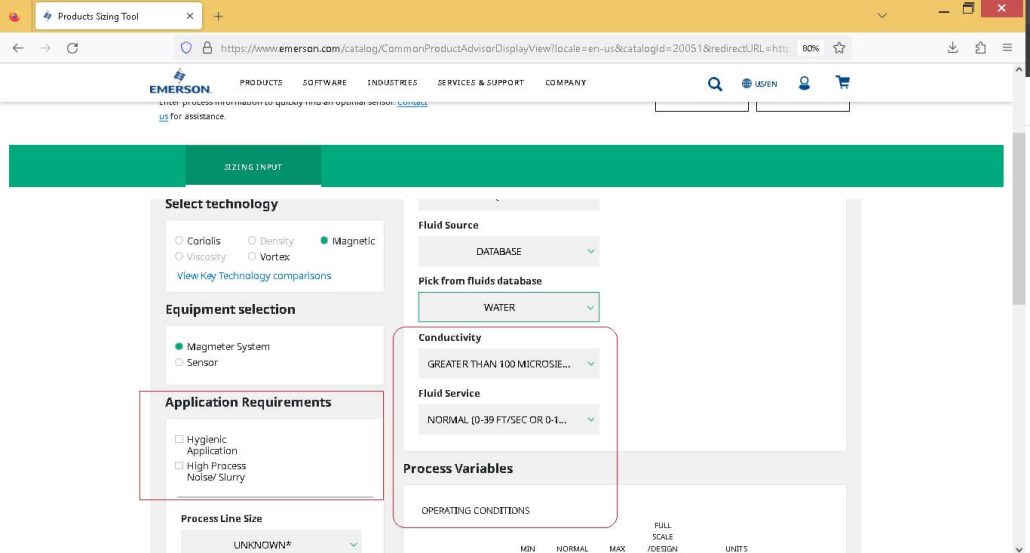Click the page vertical scrollbar thumb
This screenshot has height=553, width=1030.
click(x=1019, y=217)
